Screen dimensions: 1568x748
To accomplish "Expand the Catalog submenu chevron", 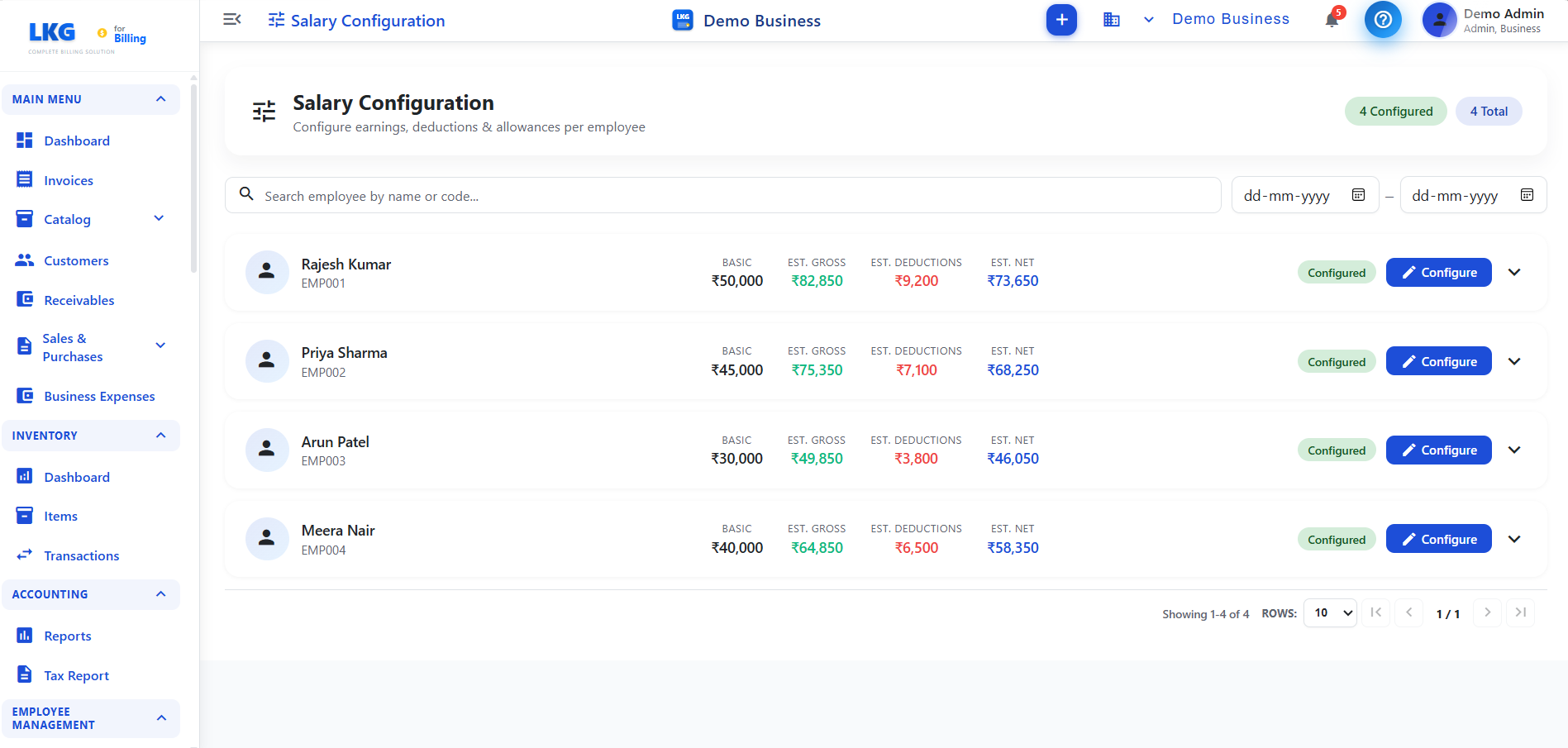I will pyautogui.click(x=160, y=218).
